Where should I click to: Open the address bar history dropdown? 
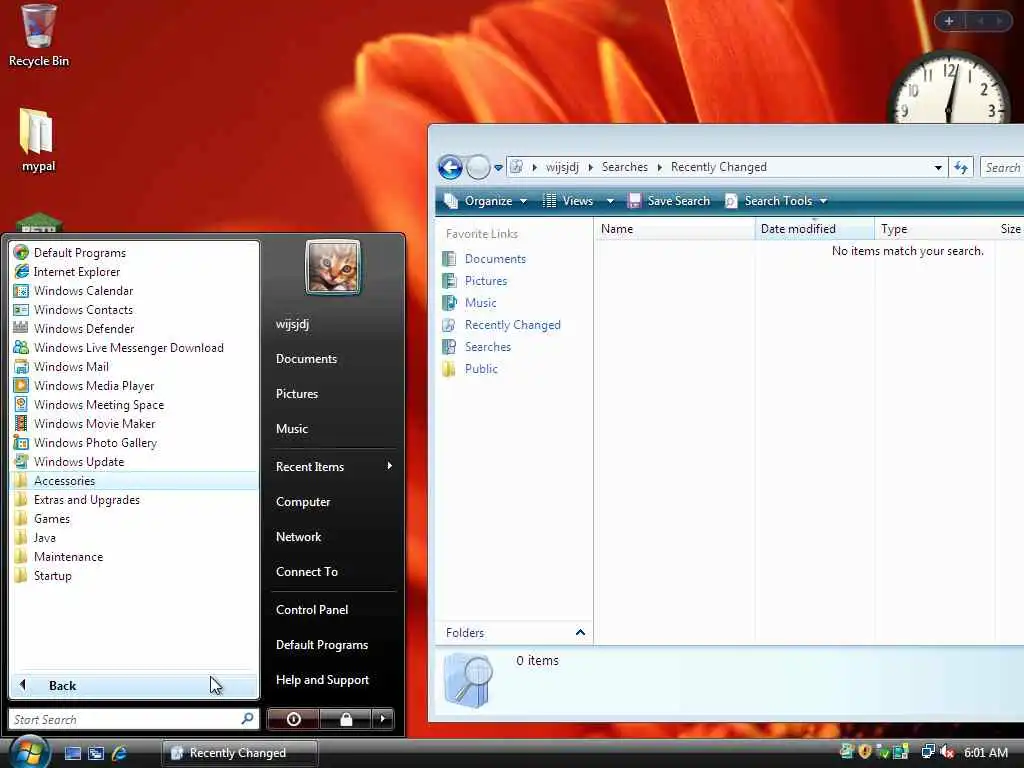click(938, 167)
